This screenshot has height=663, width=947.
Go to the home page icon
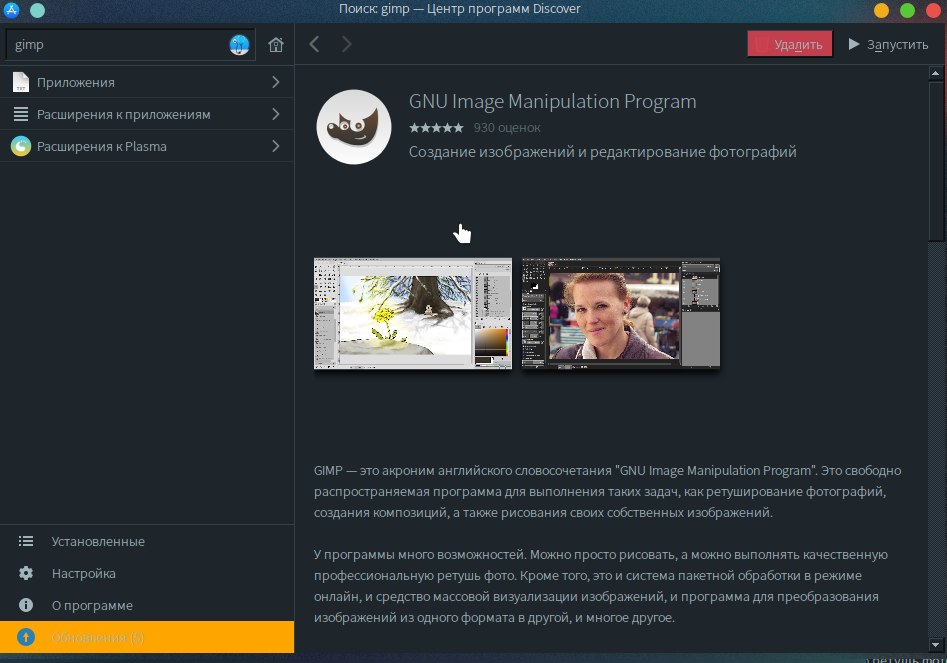coord(276,45)
